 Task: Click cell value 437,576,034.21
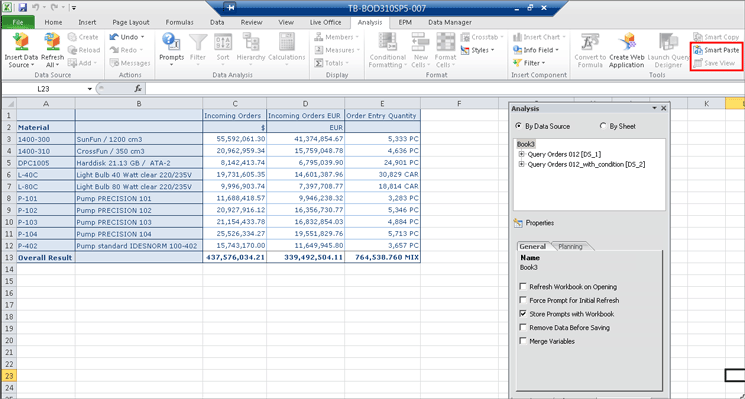(x=235, y=257)
